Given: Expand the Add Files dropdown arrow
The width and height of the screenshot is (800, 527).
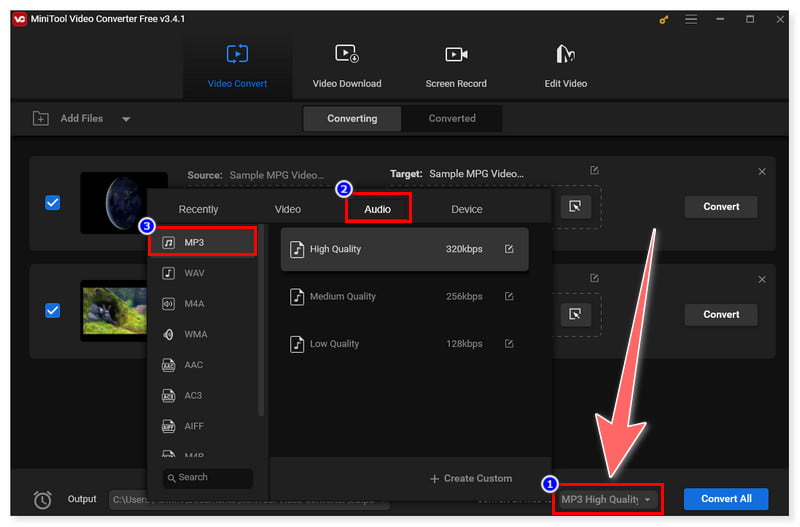Looking at the screenshot, I should click(126, 119).
